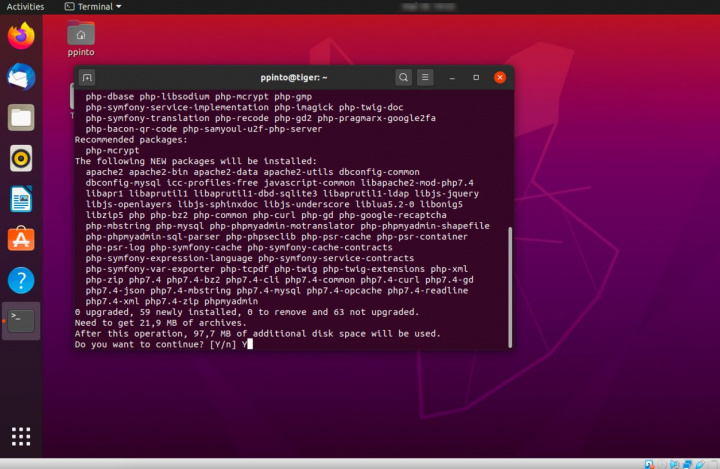Open a new tab in the terminal
The height and width of the screenshot is (469, 720).
[87, 77]
